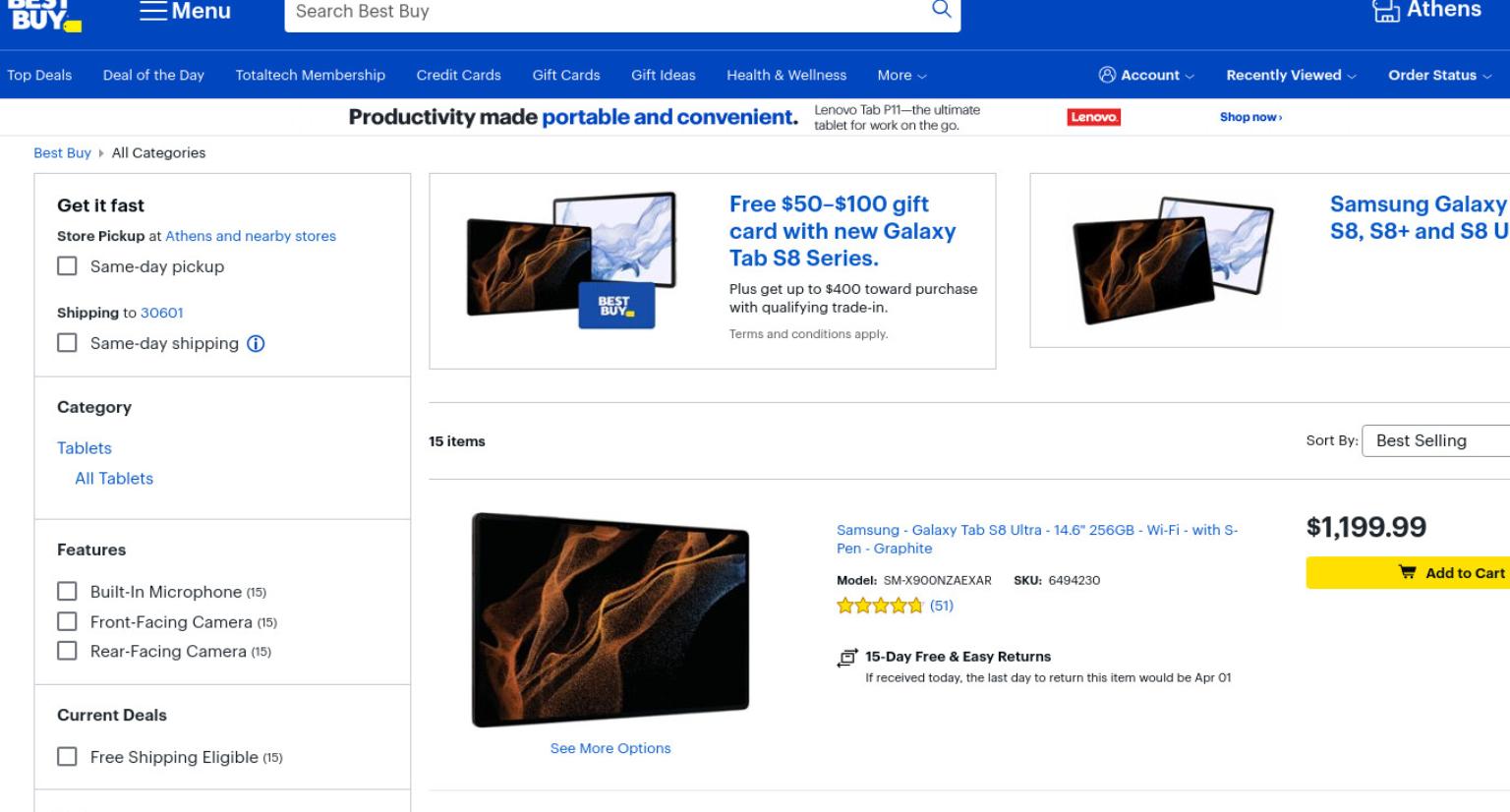Open Top Deals
The image size is (1510, 812).
pos(39,75)
